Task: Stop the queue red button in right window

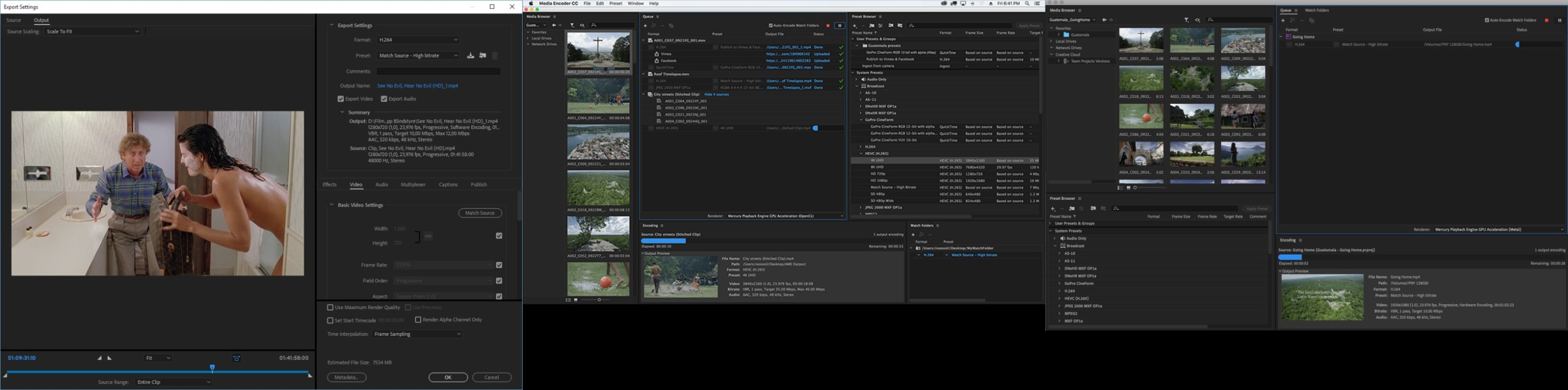Action: pyautogui.click(x=1547, y=20)
